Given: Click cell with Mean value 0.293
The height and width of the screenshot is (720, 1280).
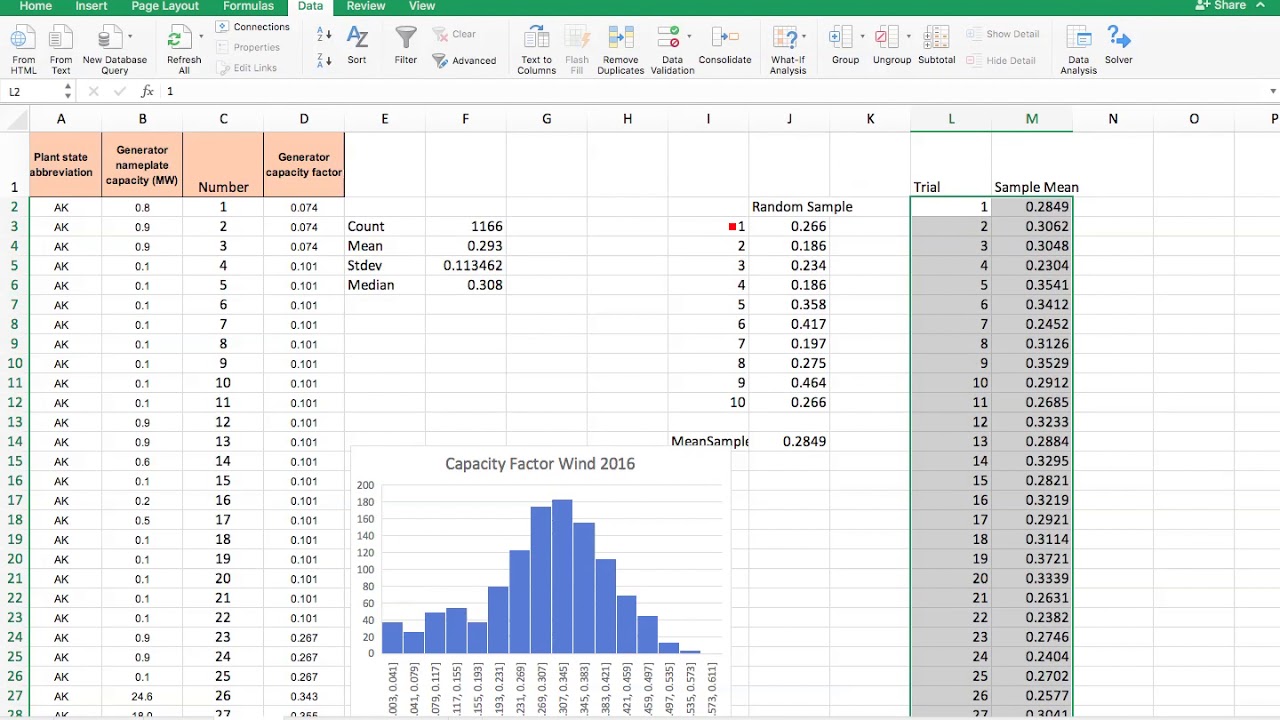Looking at the screenshot, I should 465,246.
